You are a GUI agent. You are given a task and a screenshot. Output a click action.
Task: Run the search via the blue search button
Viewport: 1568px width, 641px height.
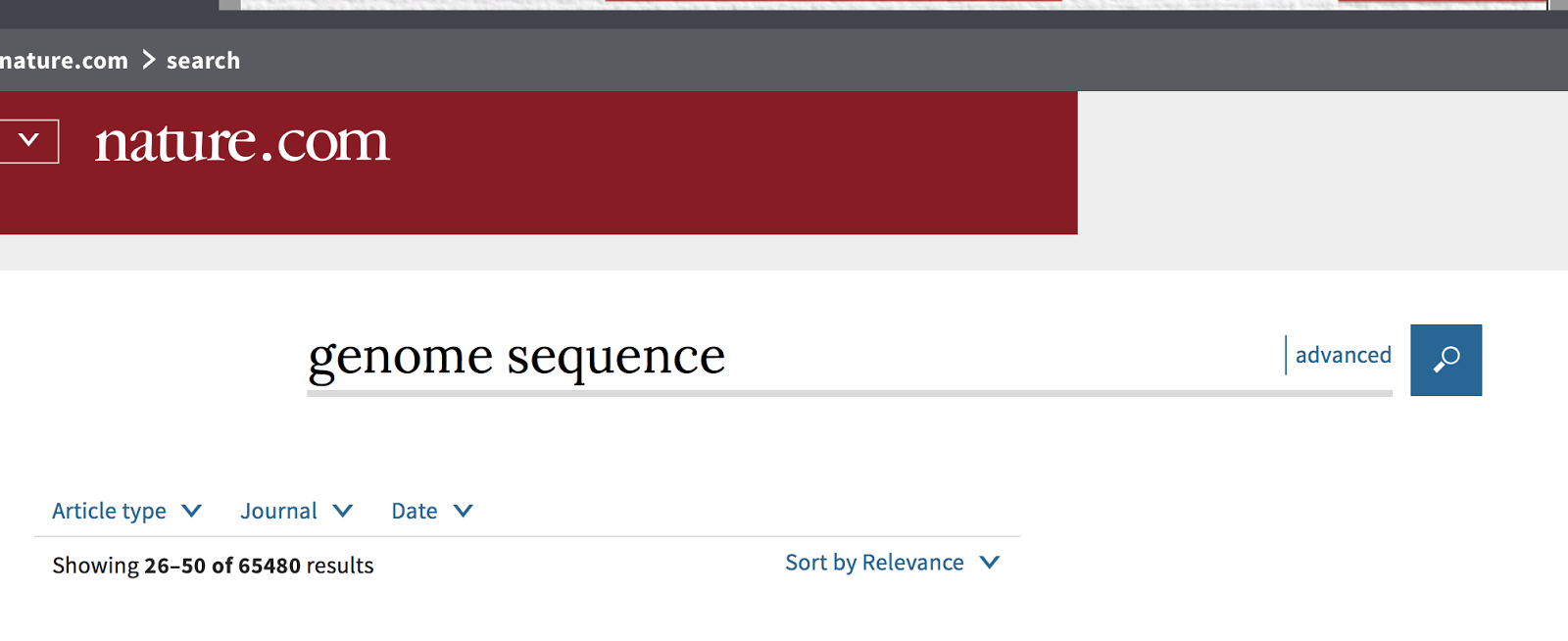click(1445, 360)
